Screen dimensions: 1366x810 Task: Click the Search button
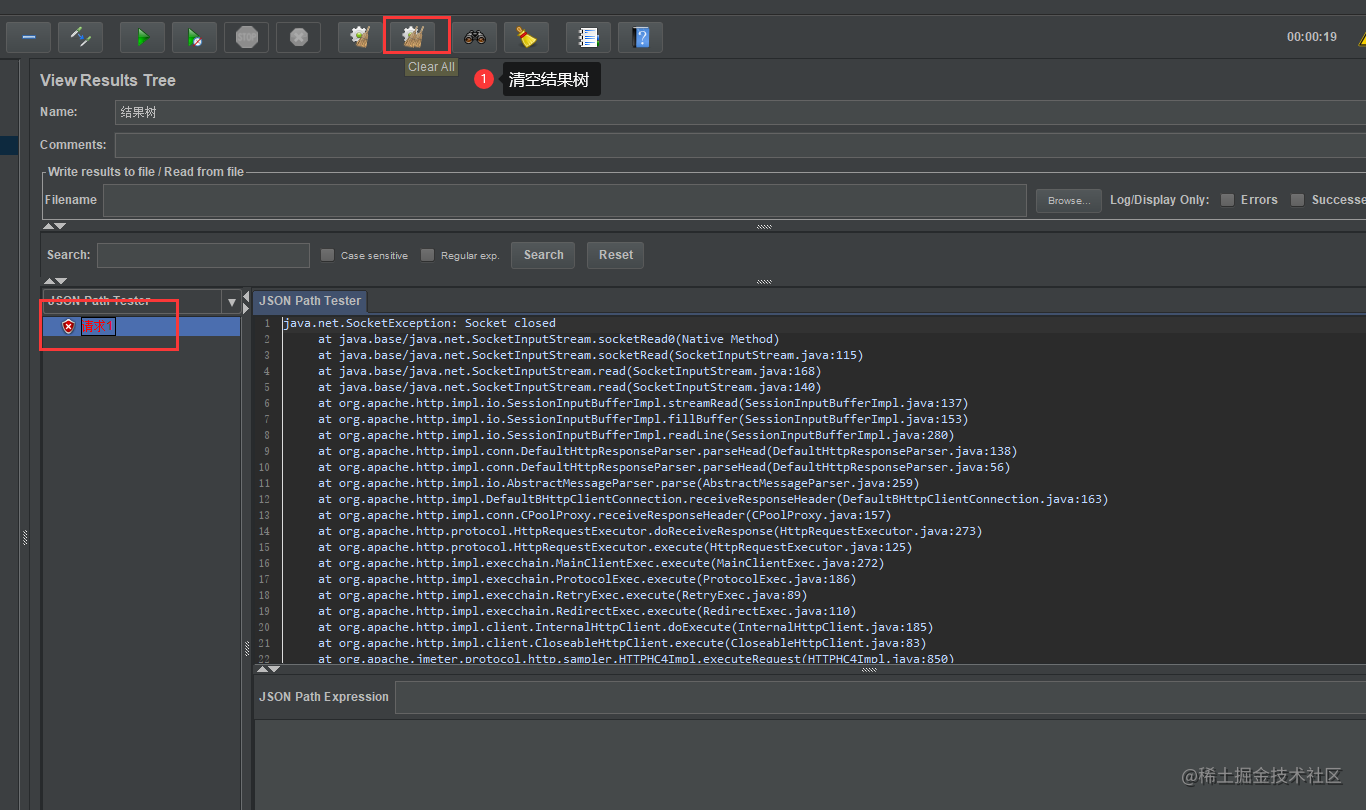(x=543, y=255)
